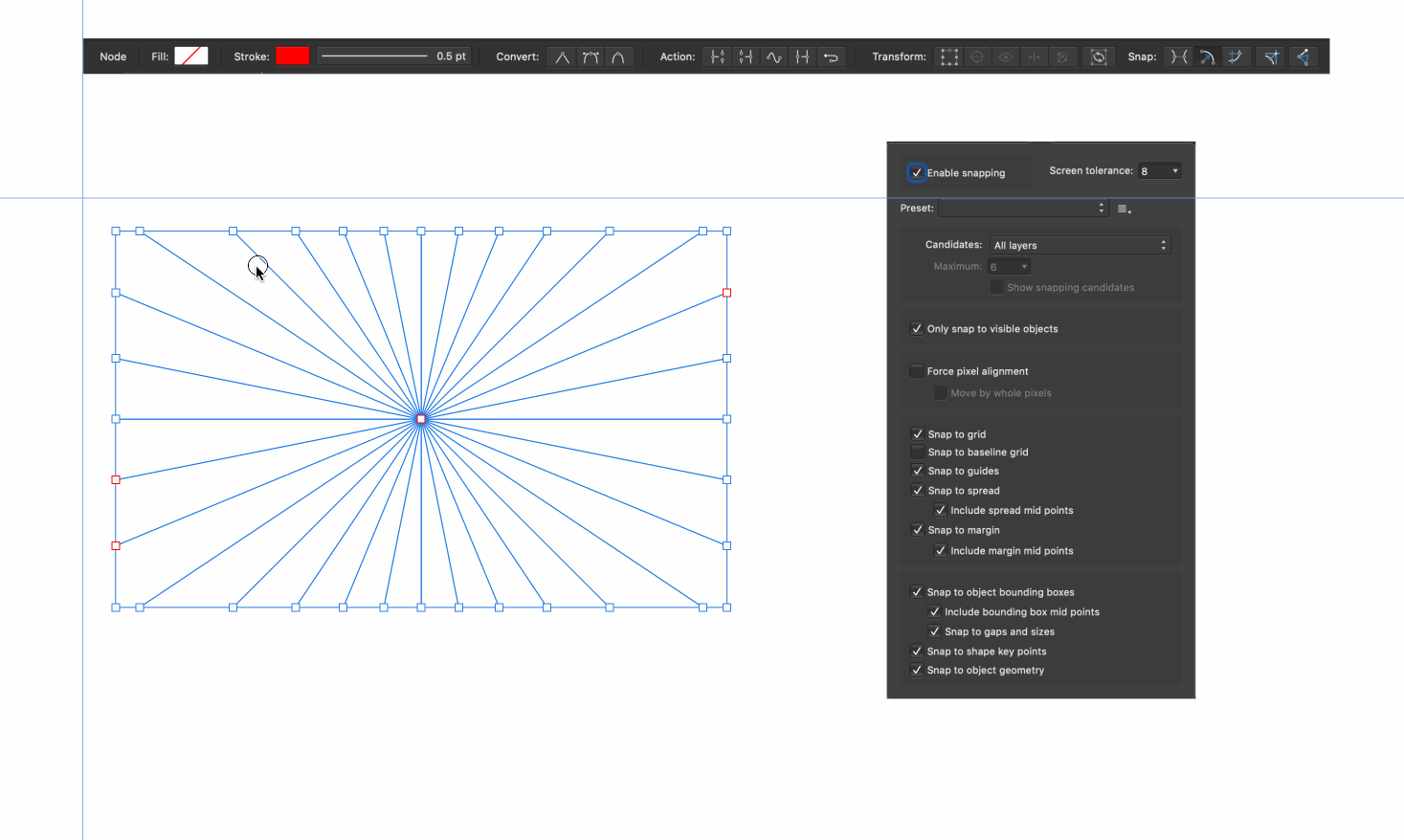Click the red Stroke color swatch
The image size is (1404, 840).
coord(293,56)
